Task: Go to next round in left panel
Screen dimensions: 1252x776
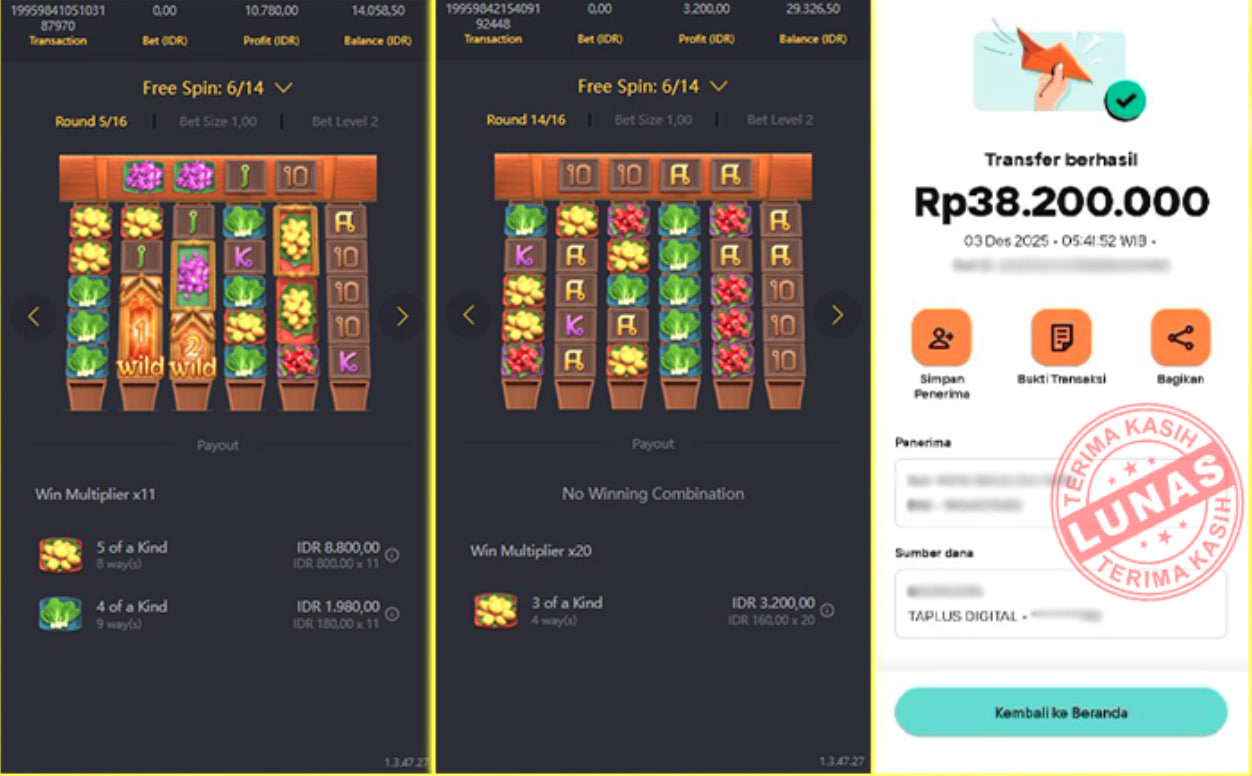Action: [x=402, y=316]
